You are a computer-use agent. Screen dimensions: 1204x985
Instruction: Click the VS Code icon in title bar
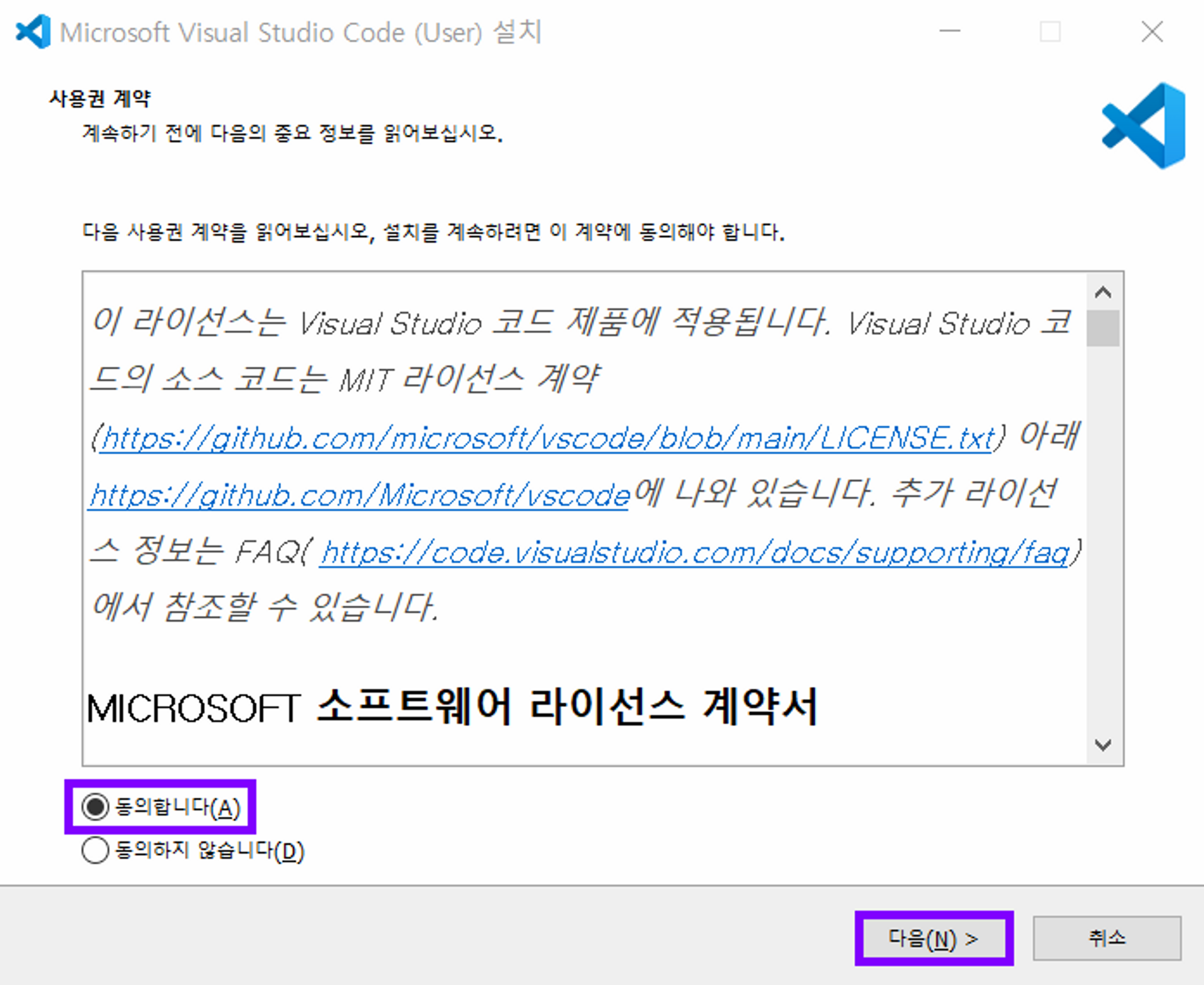[33, 31]
